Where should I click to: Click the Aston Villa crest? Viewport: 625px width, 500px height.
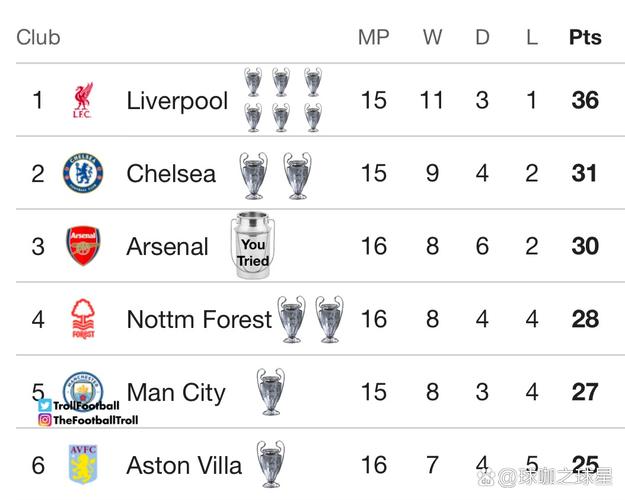tap(83, 465)
